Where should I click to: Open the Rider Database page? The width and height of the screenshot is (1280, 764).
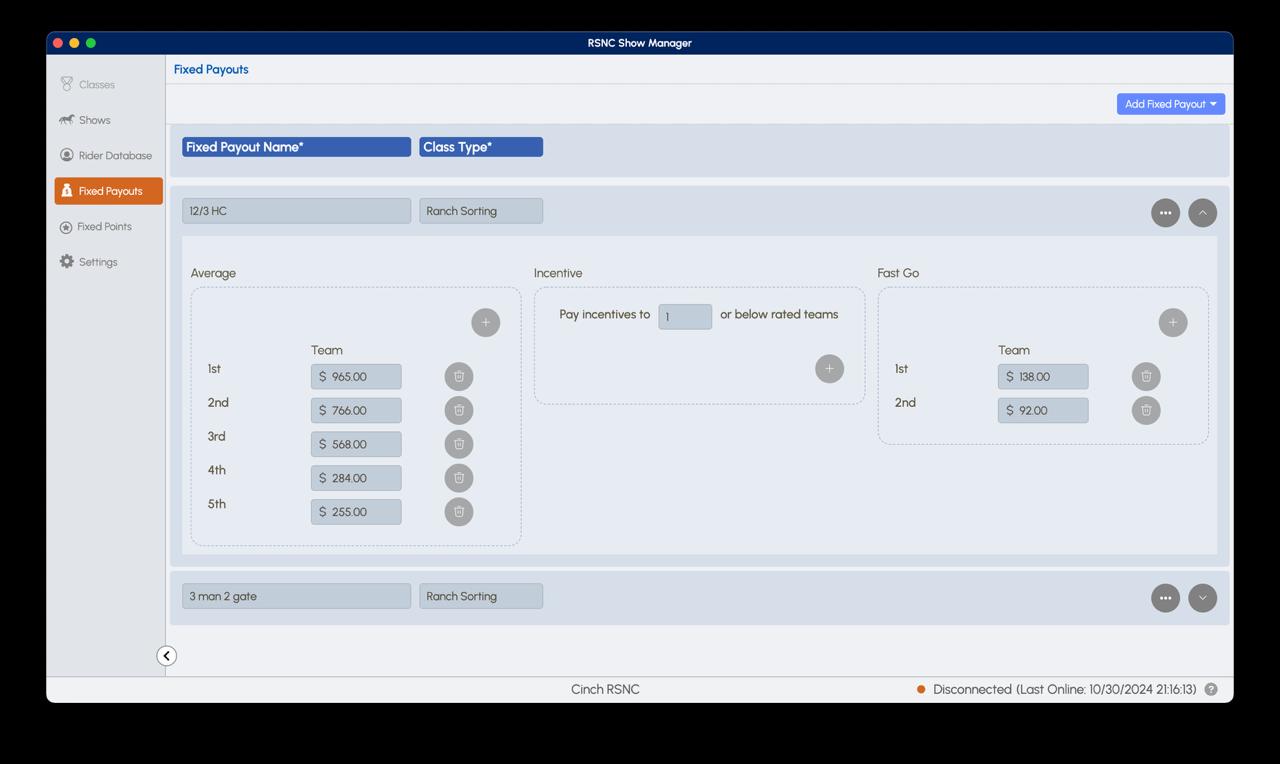[x=114, y=156]
